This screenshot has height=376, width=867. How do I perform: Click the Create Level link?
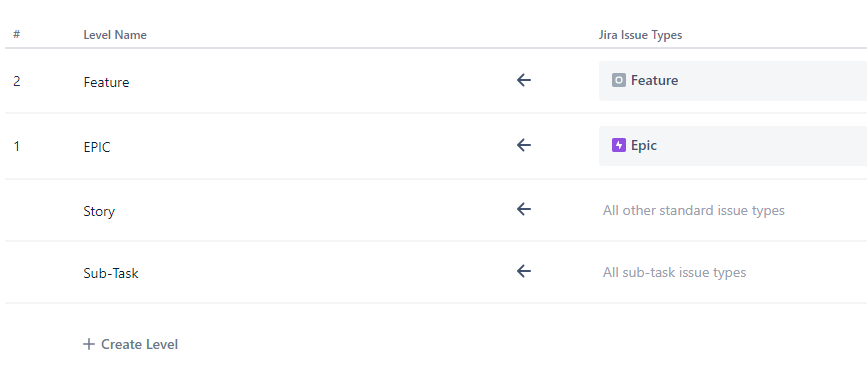coord(130,344)
